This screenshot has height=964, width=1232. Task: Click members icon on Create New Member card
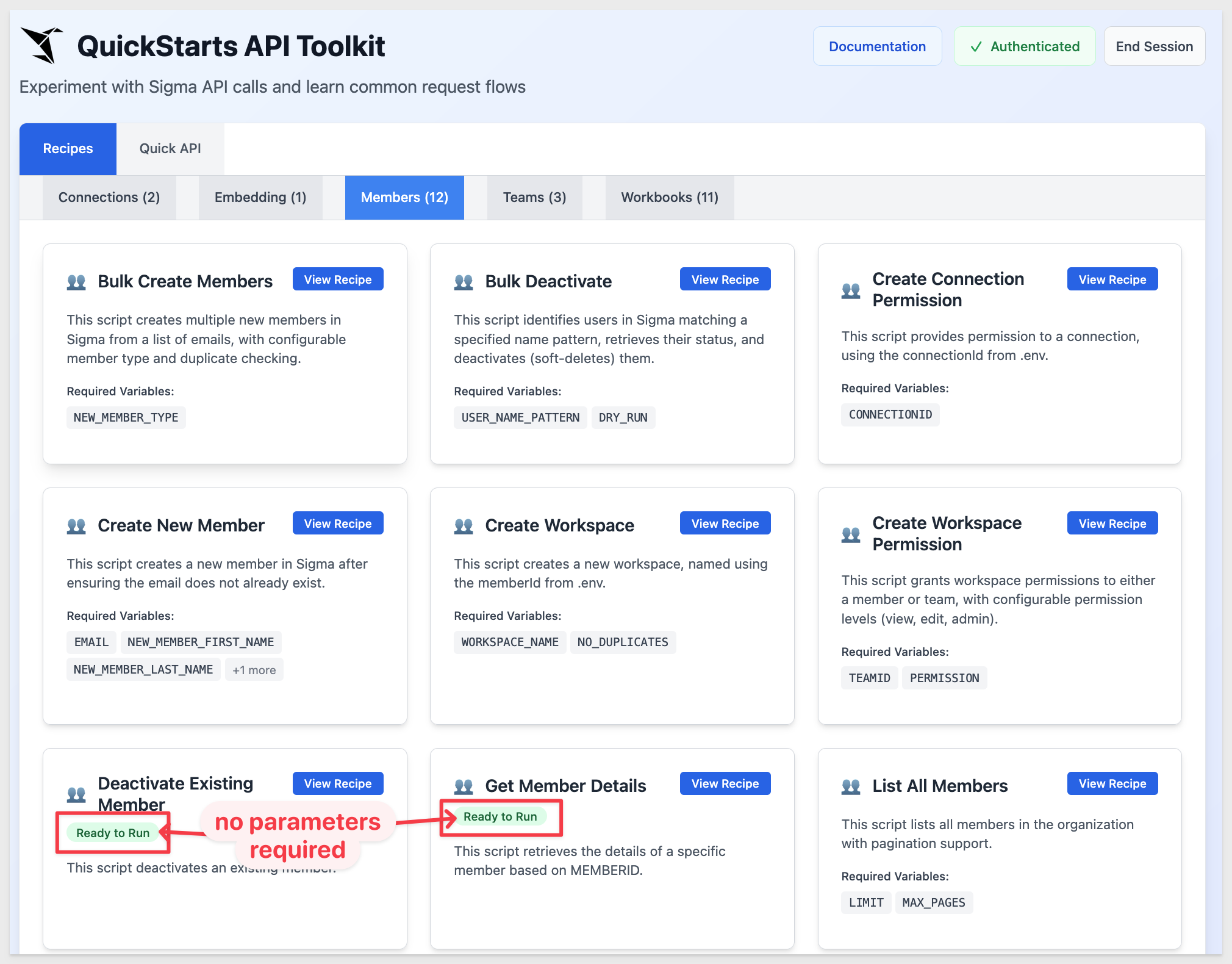(x=76, y=526)
